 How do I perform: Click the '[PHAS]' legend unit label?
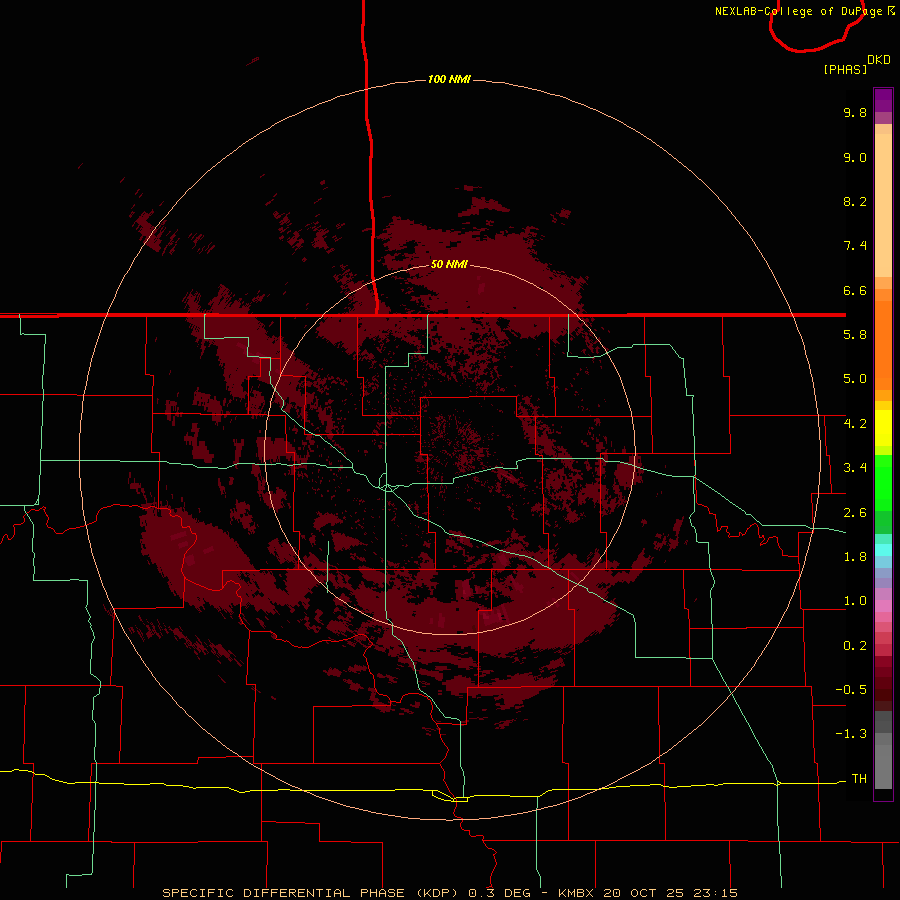click(845, 69)
